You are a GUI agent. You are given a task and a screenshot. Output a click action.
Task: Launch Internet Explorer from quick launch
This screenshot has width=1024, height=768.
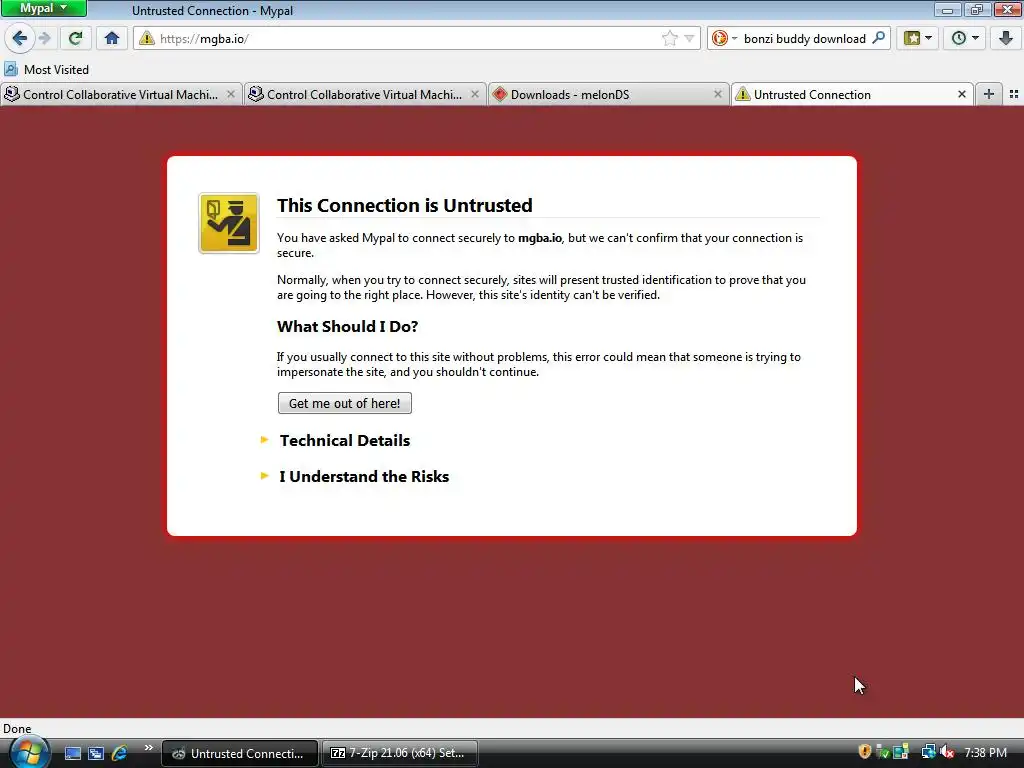click(x=119, y=754)
